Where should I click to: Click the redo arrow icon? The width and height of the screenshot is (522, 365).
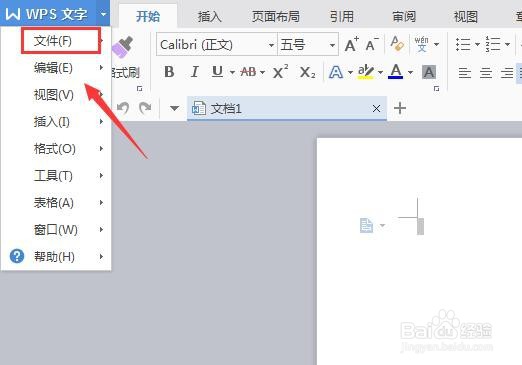[145, 108]
